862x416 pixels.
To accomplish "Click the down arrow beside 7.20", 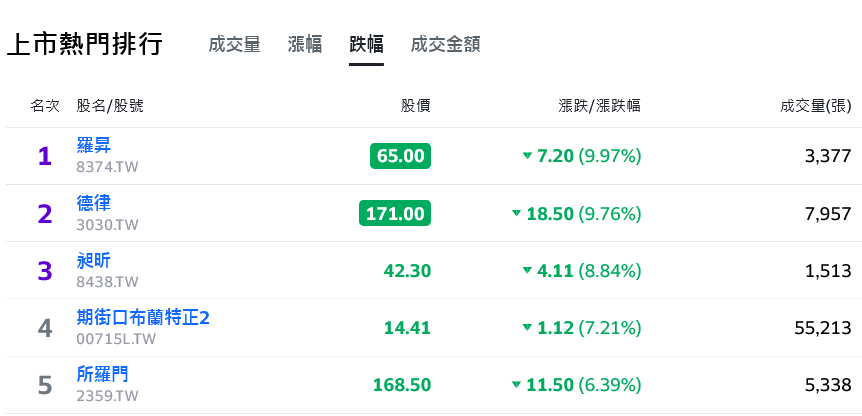I will [527, 156].
